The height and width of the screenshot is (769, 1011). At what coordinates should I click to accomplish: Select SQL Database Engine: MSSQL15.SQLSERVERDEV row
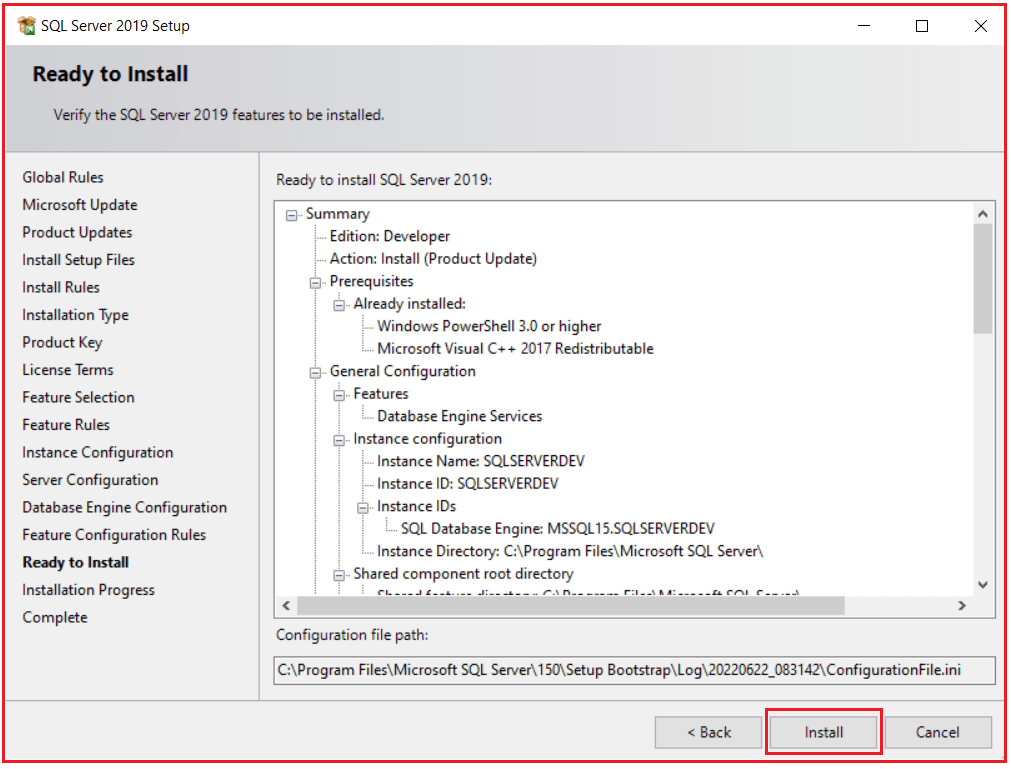coord(558,529)
